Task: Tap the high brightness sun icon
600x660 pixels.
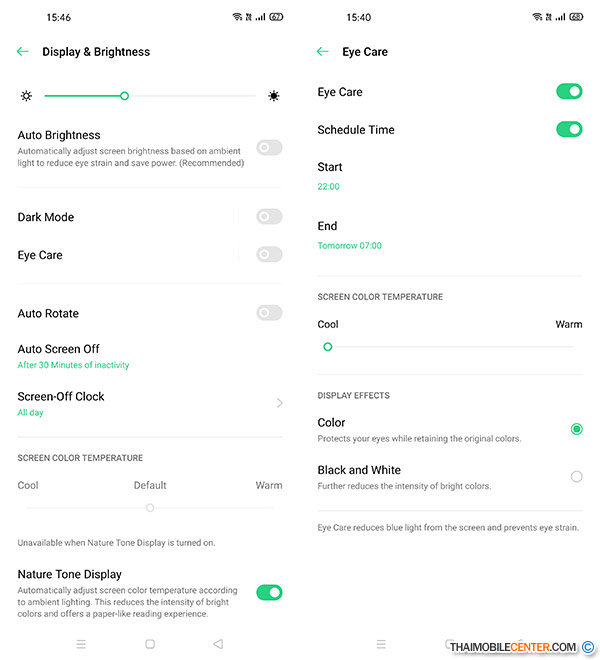Action: tap(274, 96)
